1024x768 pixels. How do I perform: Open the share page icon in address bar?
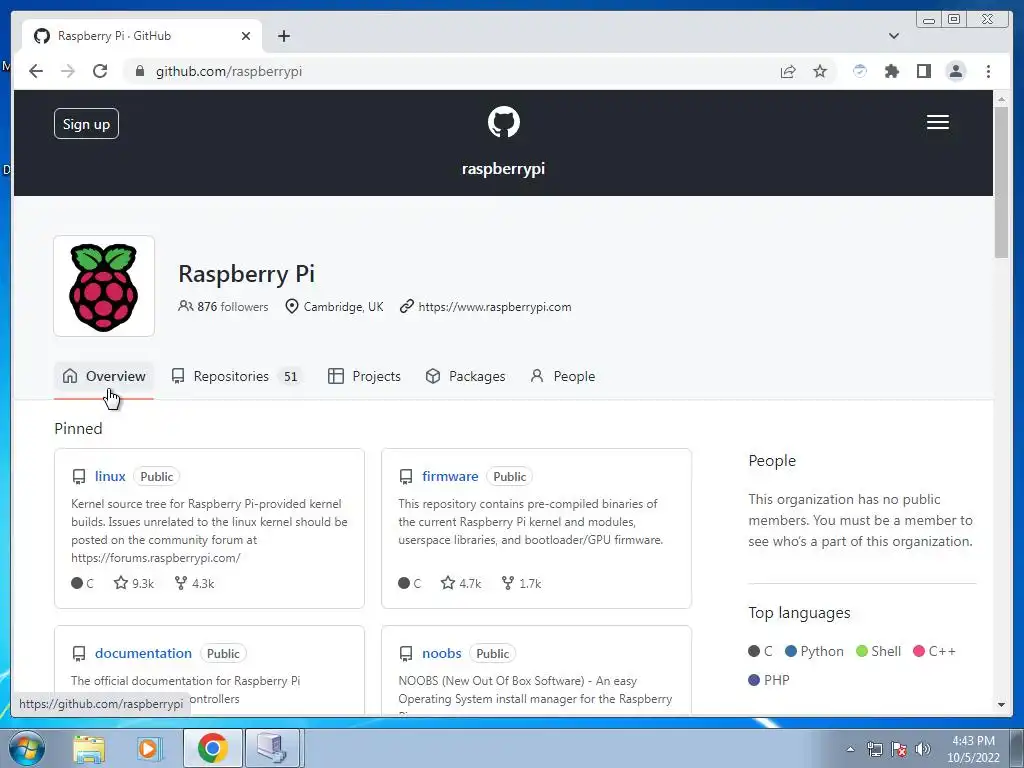pyautogui.click(x=788, y=71)
